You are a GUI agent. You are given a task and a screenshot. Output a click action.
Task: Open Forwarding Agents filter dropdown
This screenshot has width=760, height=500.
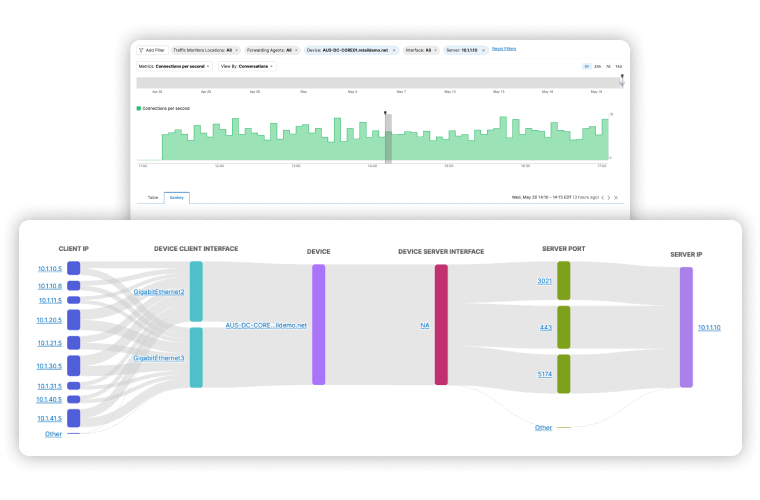click(x=272, y=50)
